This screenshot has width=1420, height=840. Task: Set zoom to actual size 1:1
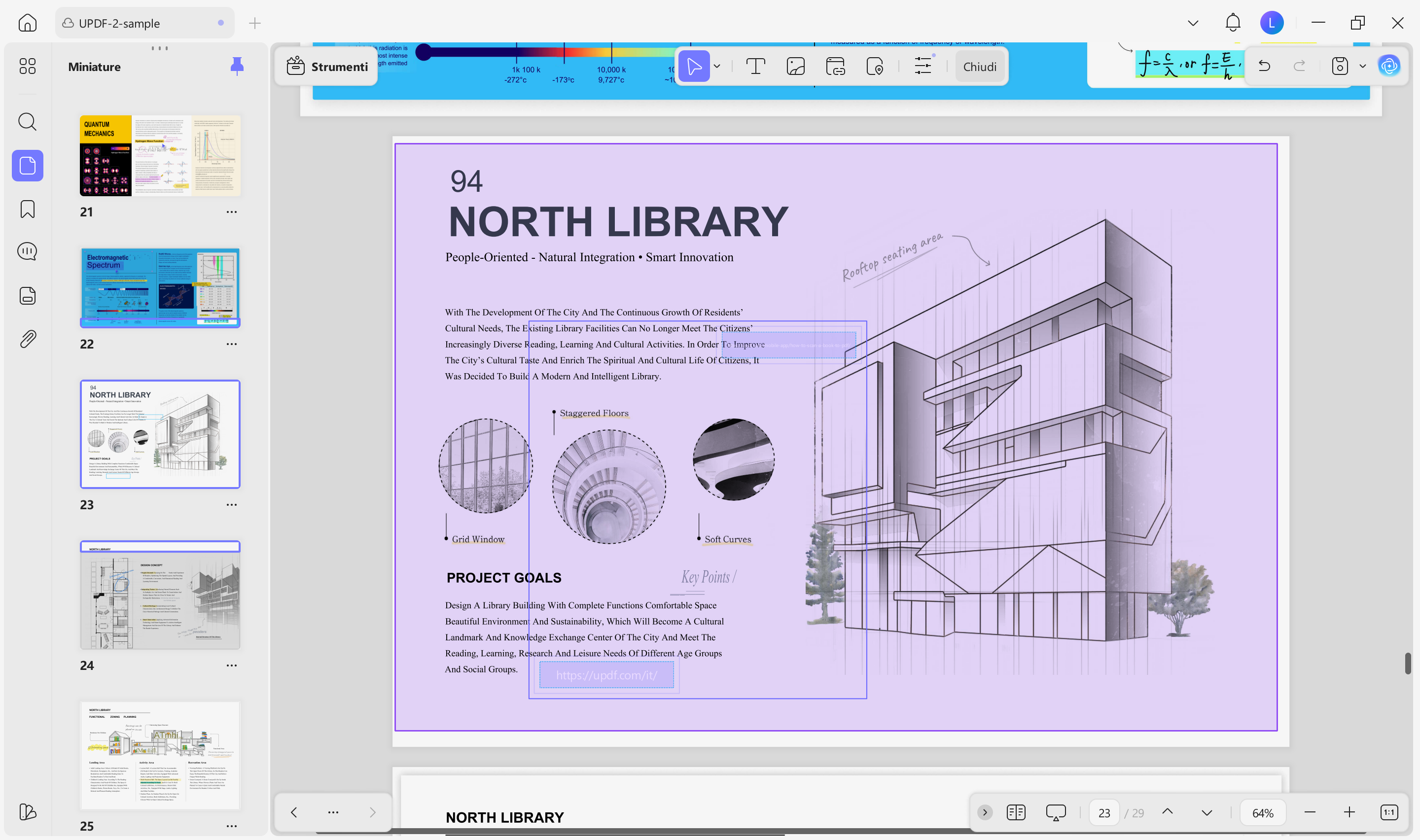point(1389,812)
